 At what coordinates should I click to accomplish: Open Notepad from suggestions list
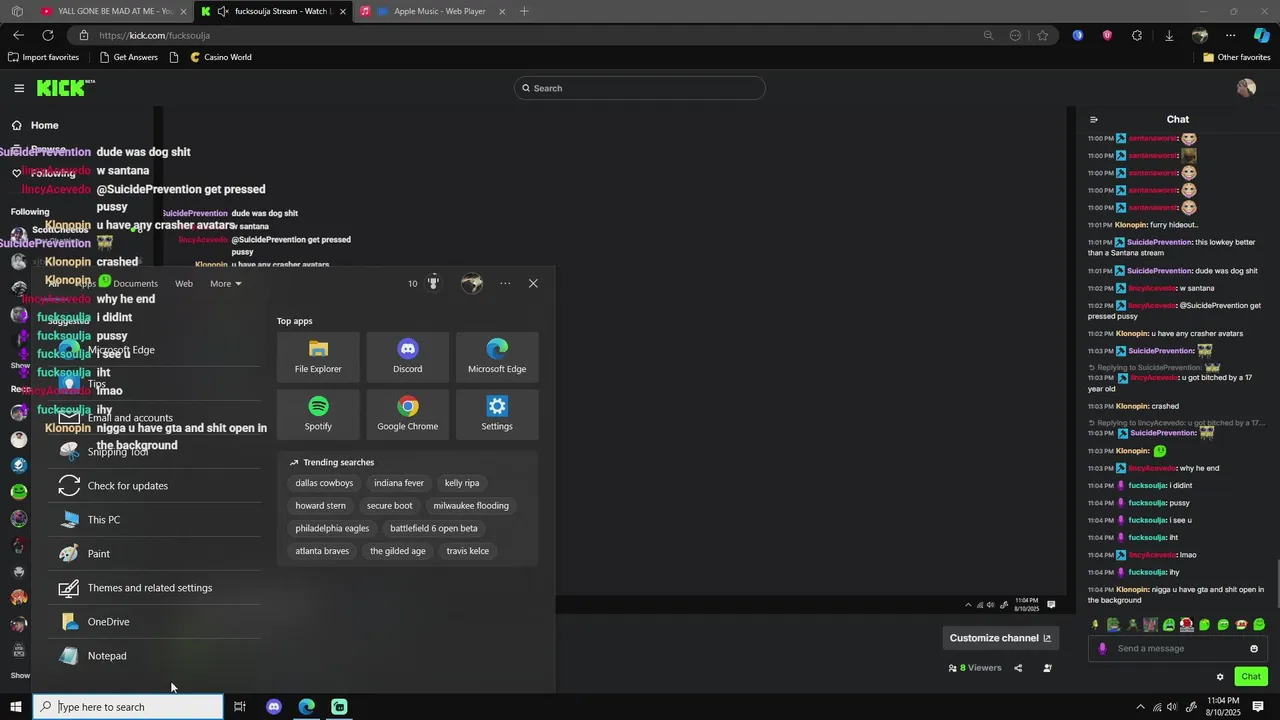click(155, 656)
